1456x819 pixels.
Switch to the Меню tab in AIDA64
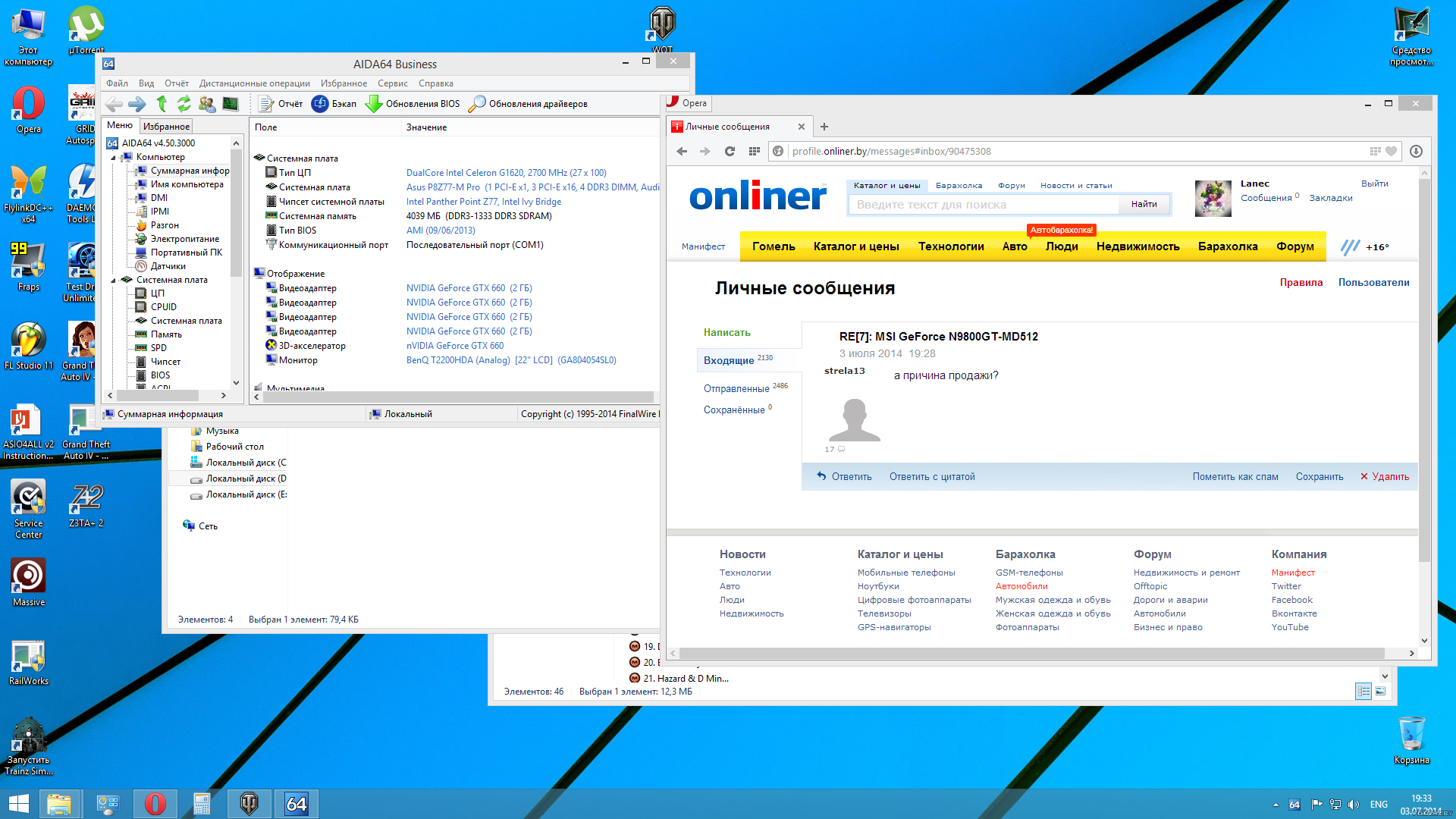[x=120, y=125]
